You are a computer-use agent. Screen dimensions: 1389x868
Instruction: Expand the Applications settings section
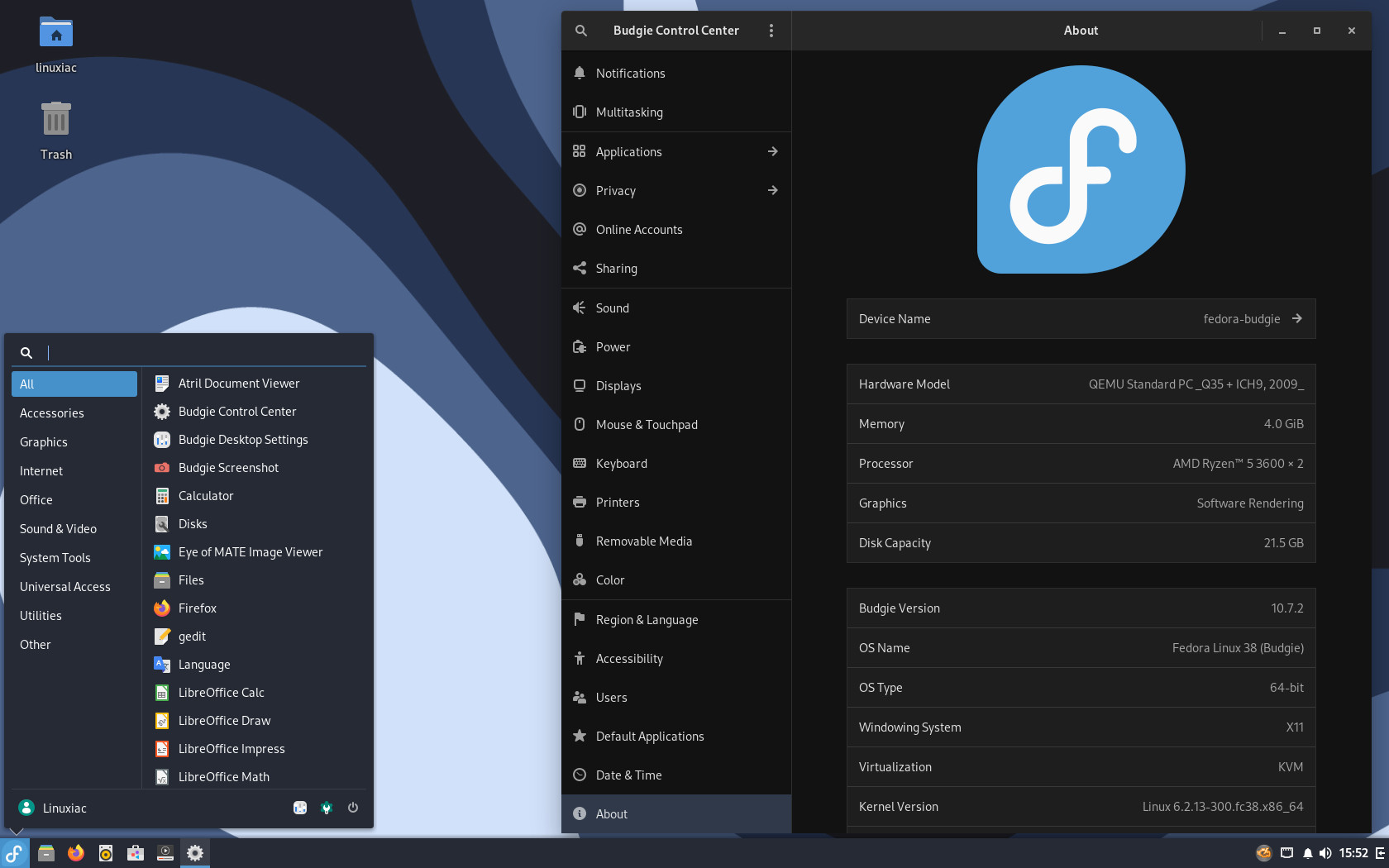coord(676,152)
